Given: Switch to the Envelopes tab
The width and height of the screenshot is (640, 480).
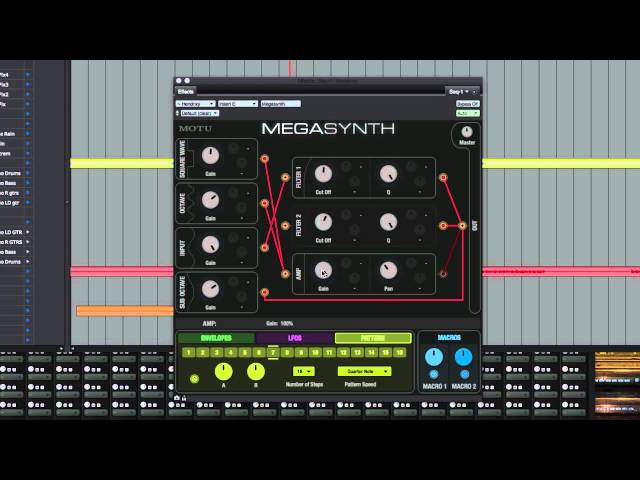Looking at the screenshot, I should click(216, 338).
